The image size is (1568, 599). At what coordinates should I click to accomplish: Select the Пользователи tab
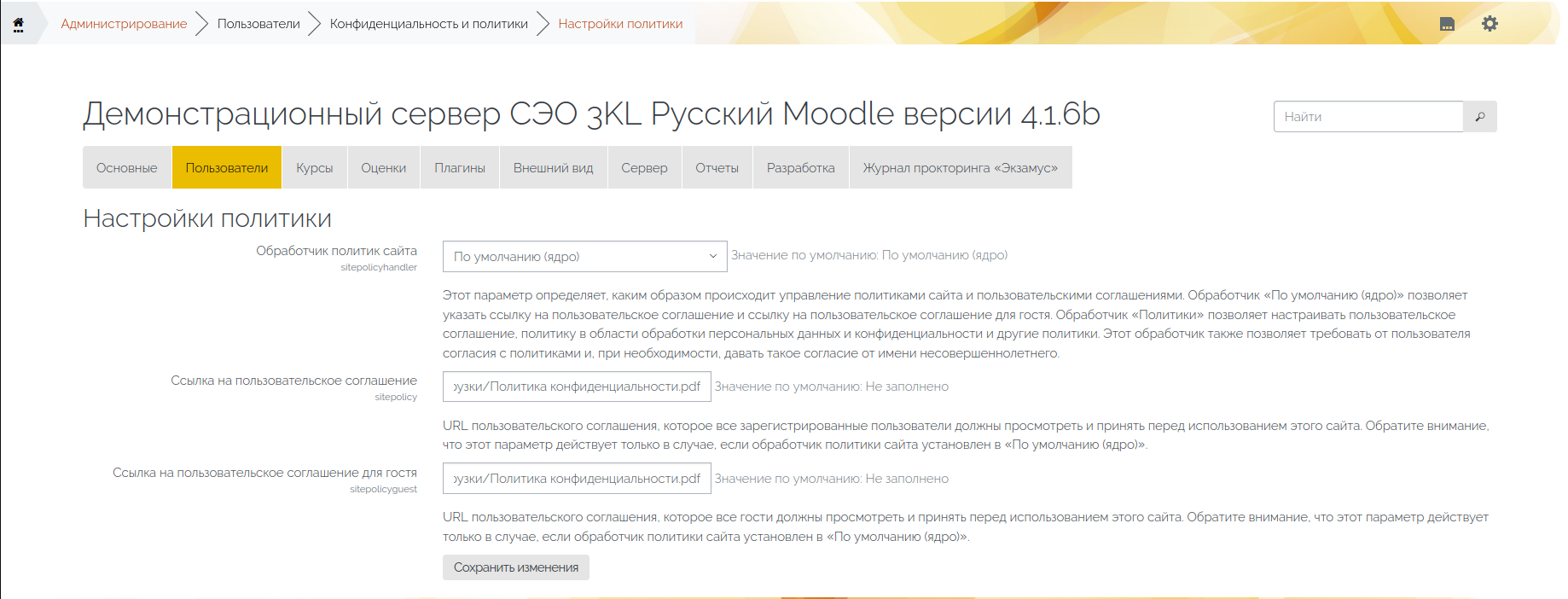click(227, 167)
